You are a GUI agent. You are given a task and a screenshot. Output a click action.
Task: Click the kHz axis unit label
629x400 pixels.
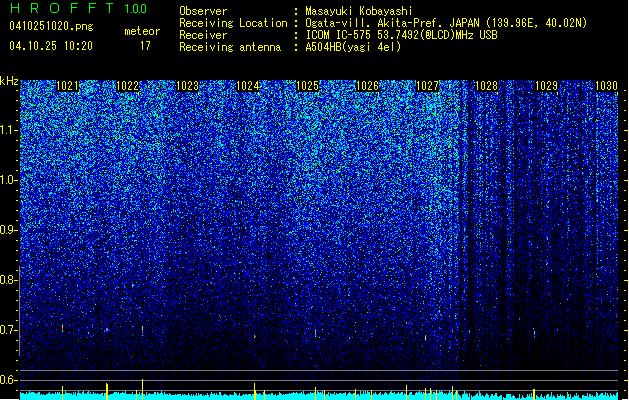9,81
